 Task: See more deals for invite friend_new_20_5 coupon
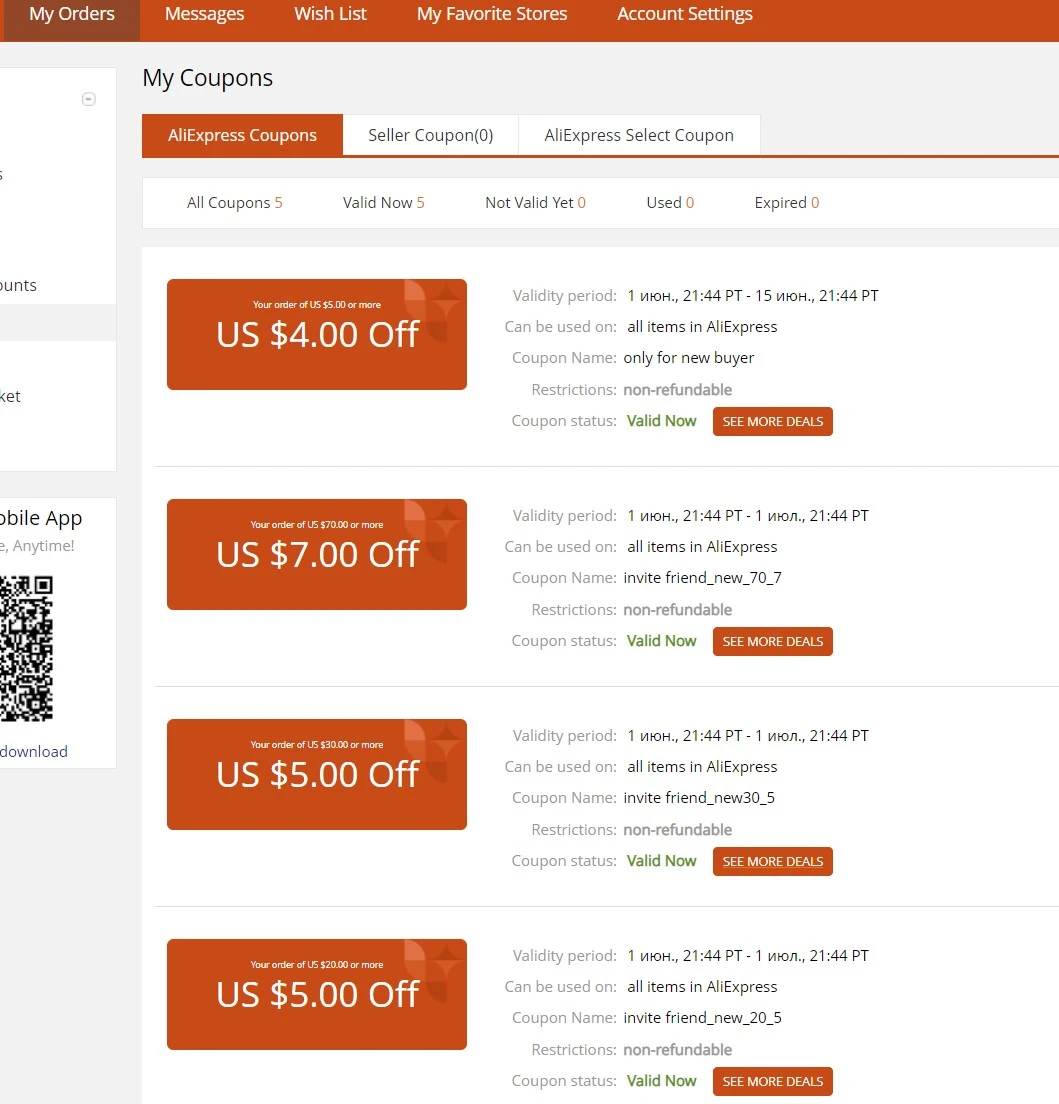point(772,1081)
